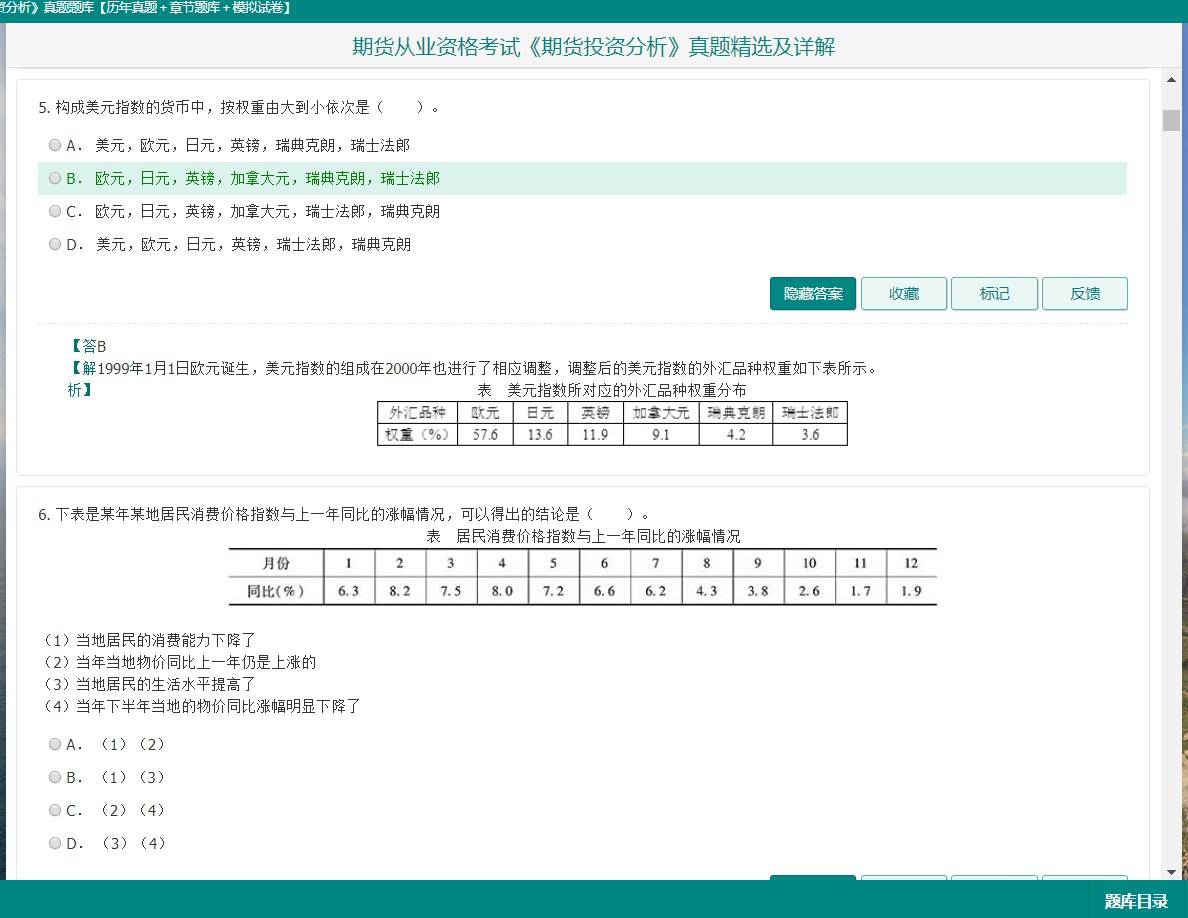Viewport: 1188px width, 918px height.
Task: Mark question 5 using the 标记 button
Action: tap(994, 294)
